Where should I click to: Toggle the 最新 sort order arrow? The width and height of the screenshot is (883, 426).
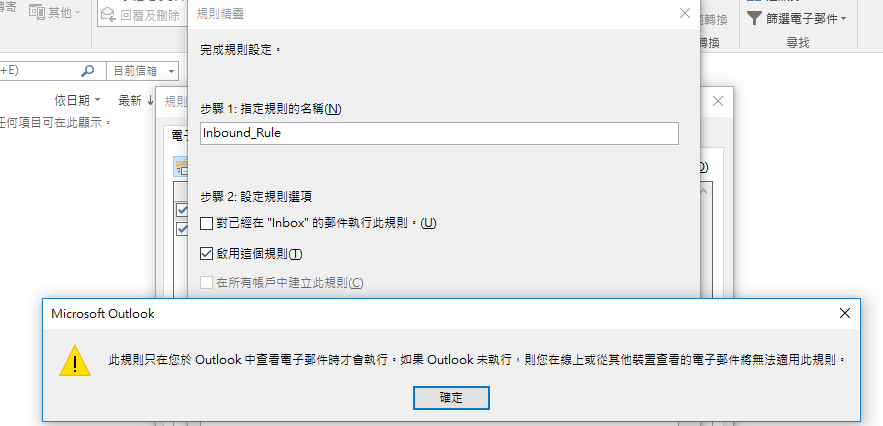pos(150,101)
